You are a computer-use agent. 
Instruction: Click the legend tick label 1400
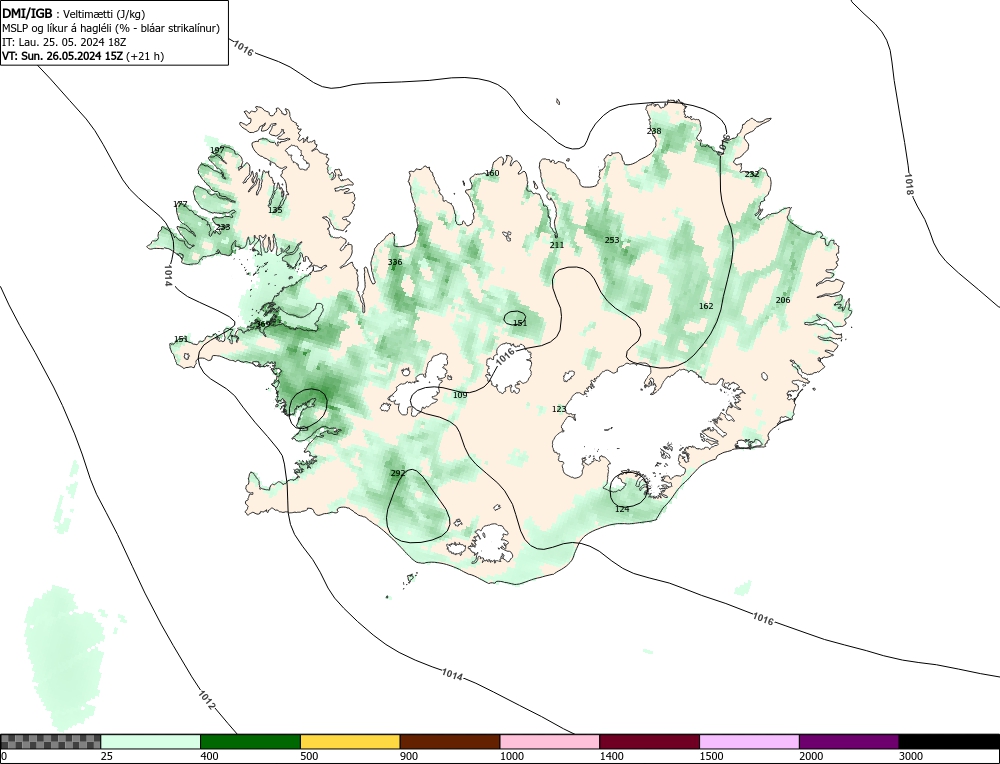tap(612, 756)
